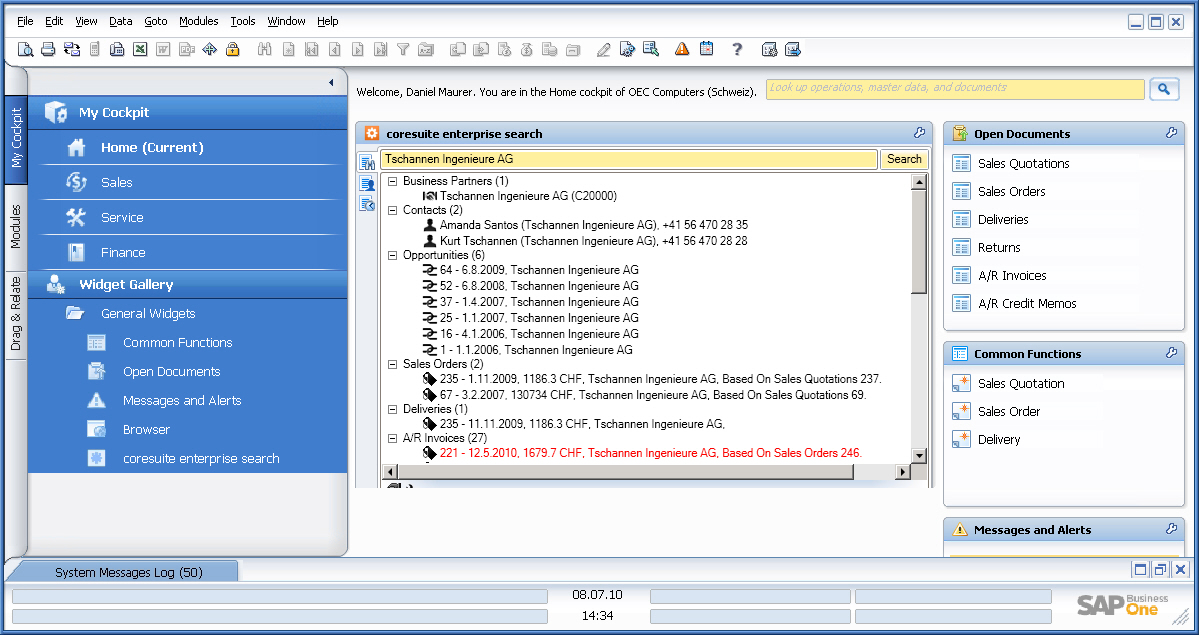1199x635 pixels.
Task: Select the Messages and Alerts gallery widget
Action: [182, 401]
